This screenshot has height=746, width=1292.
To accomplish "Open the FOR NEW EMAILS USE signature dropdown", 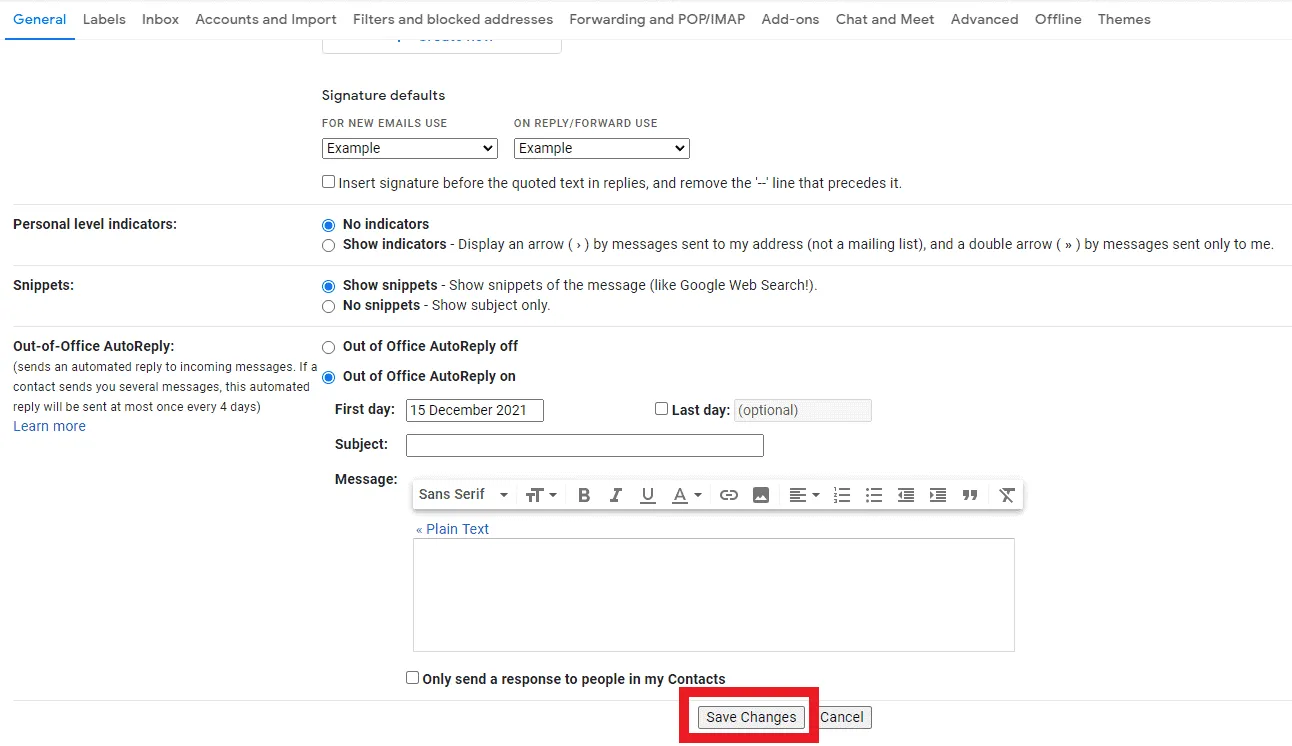I will tap(409, 148).
